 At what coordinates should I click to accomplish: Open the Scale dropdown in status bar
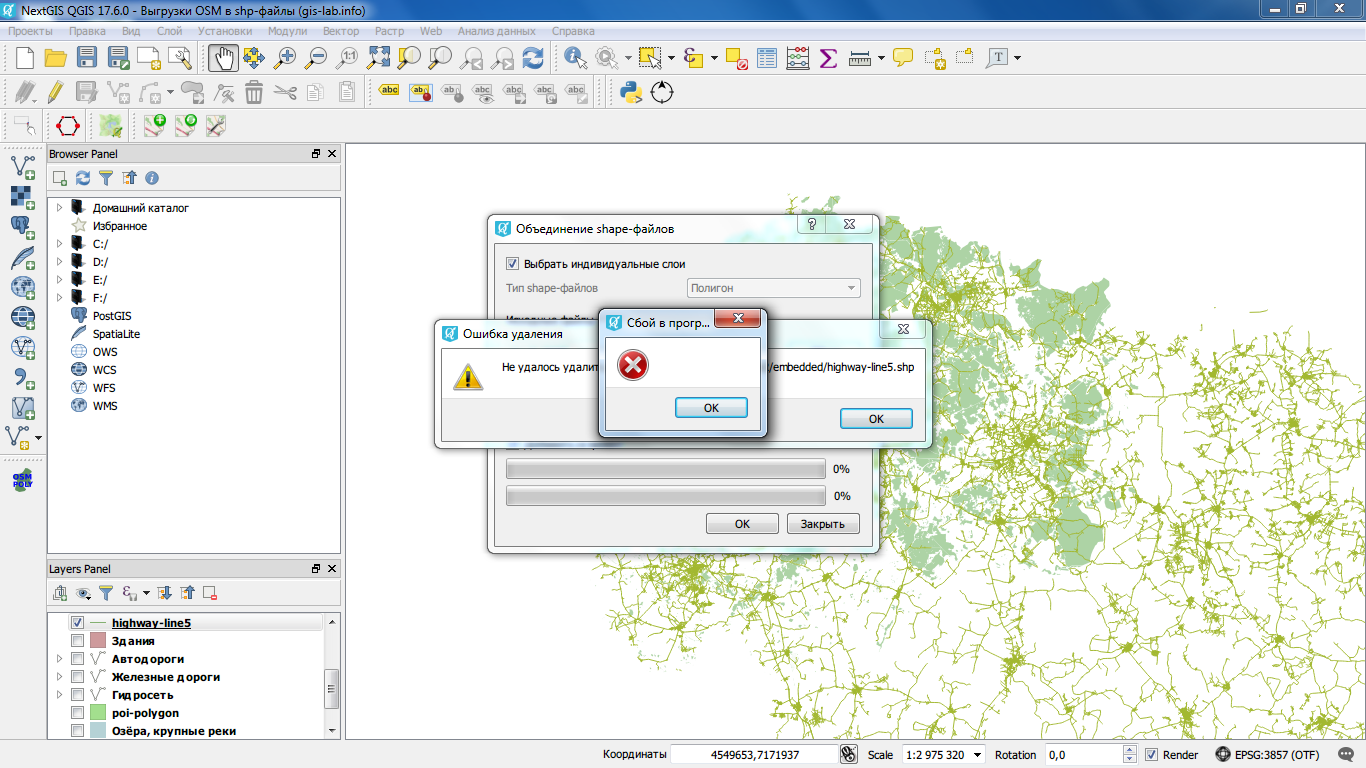977,755
